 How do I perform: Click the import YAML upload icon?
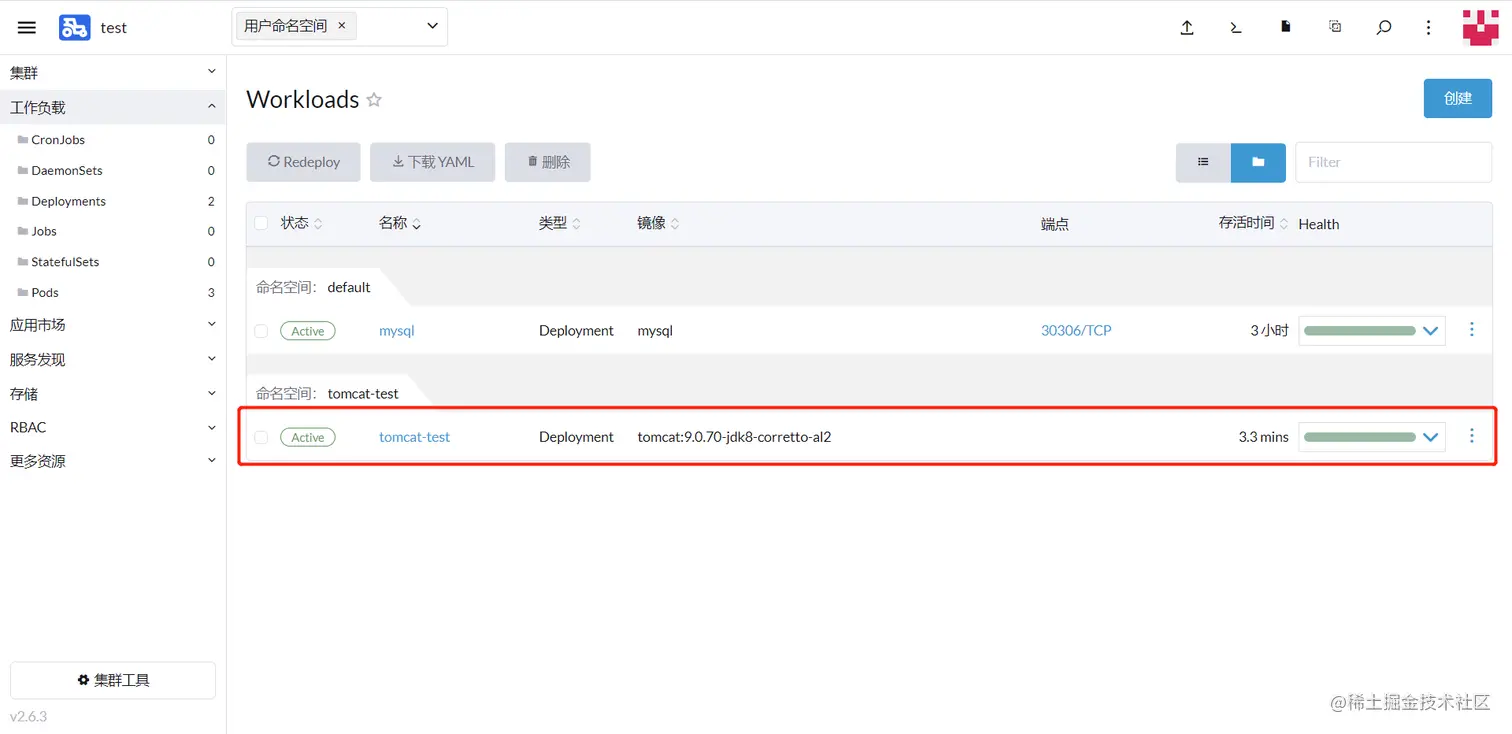coord(1187,28)
